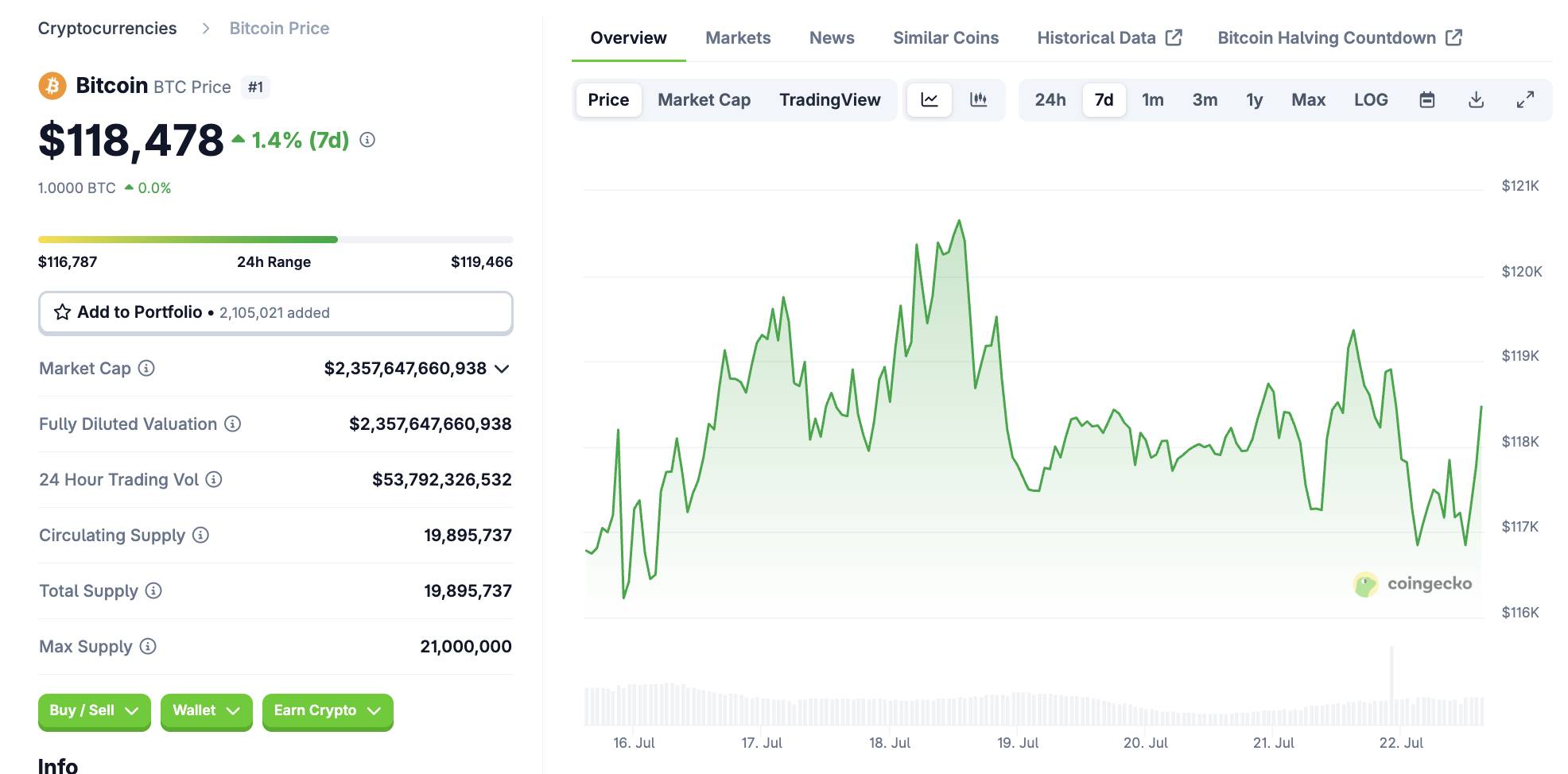Click the $118,478 price value
The width and height of the screenshot is (1568, 774).
click(x=131, y=141)
